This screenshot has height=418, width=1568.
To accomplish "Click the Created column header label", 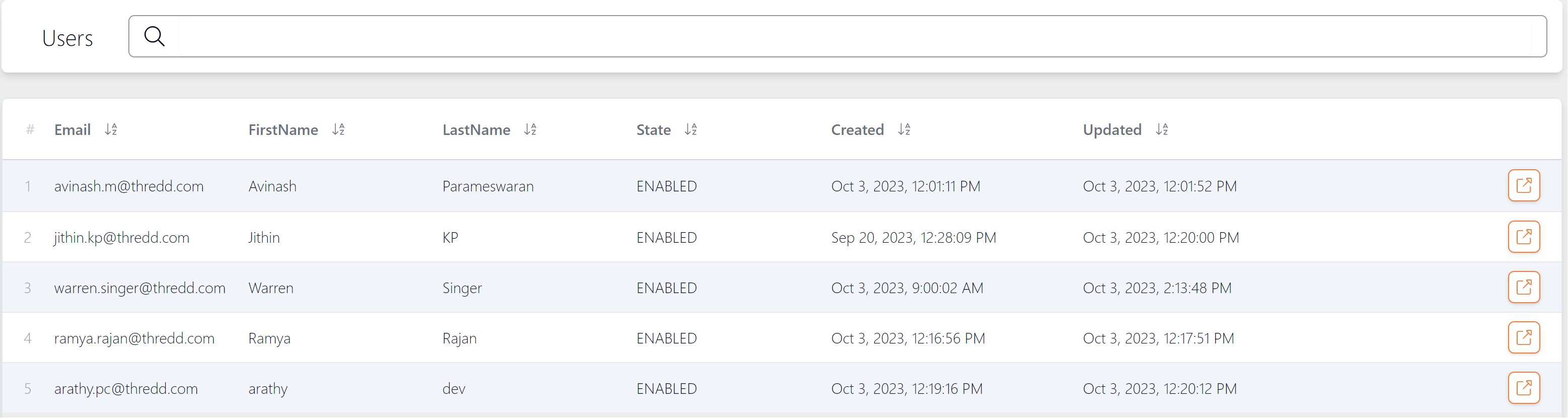I will [857, 130].
